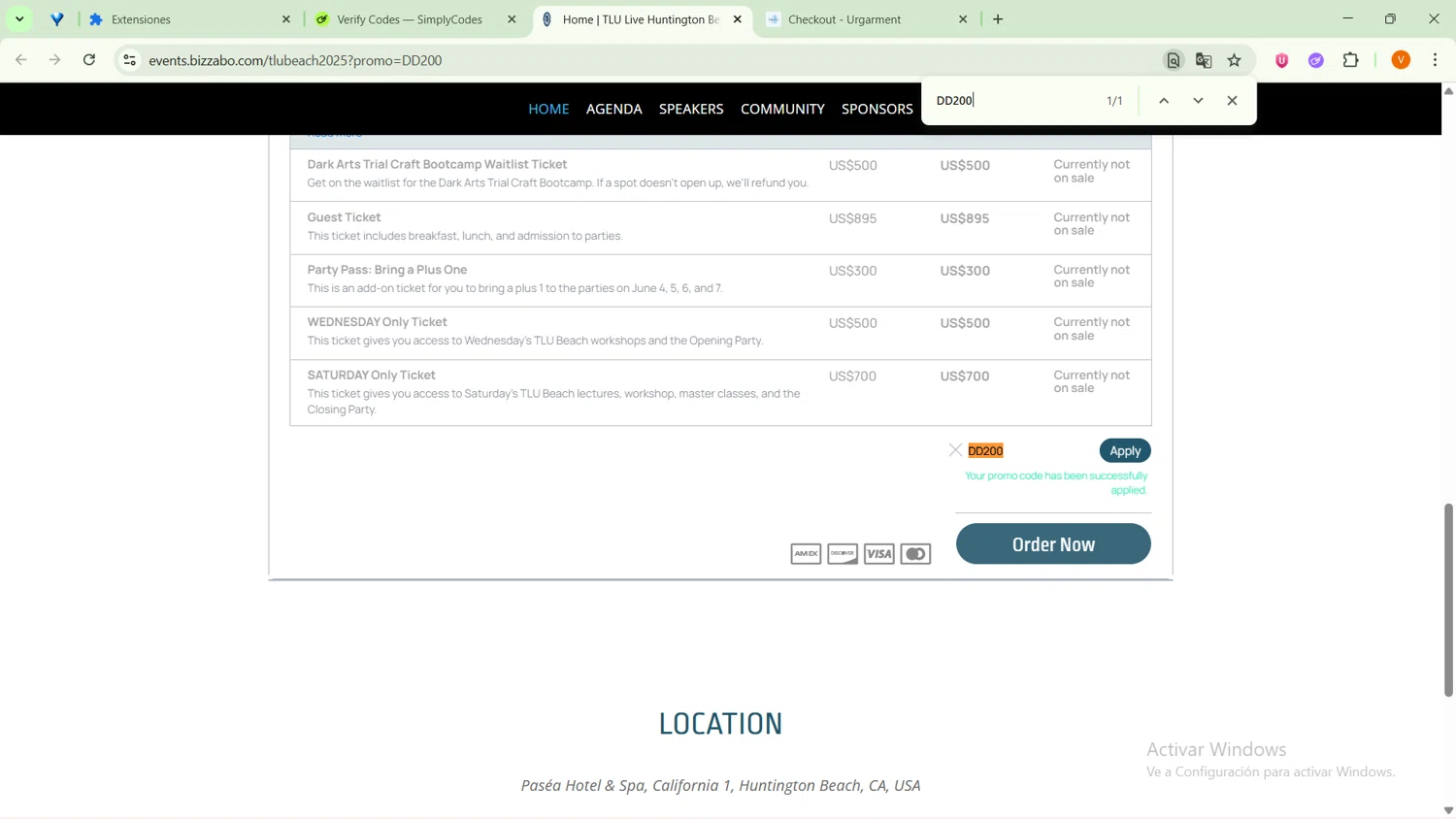The image size is (1456, 819).
Task: Go back to previous page
Action: coord(20,60)
